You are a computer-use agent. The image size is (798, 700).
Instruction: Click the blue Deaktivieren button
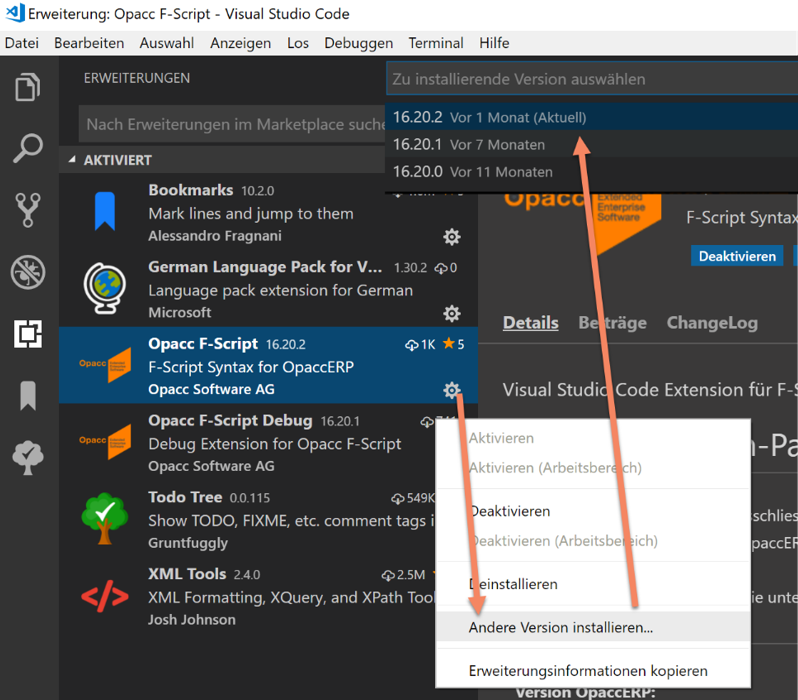tap(737, 256)
